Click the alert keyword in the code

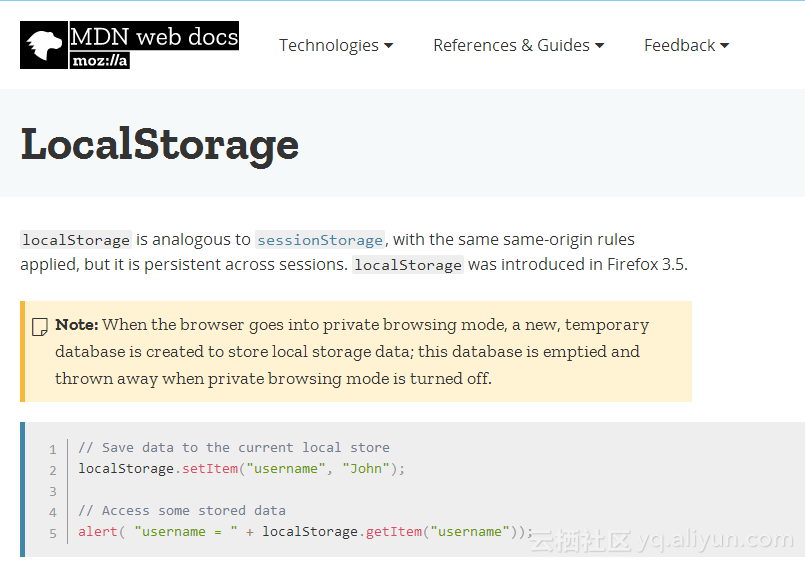click(98, 531)
